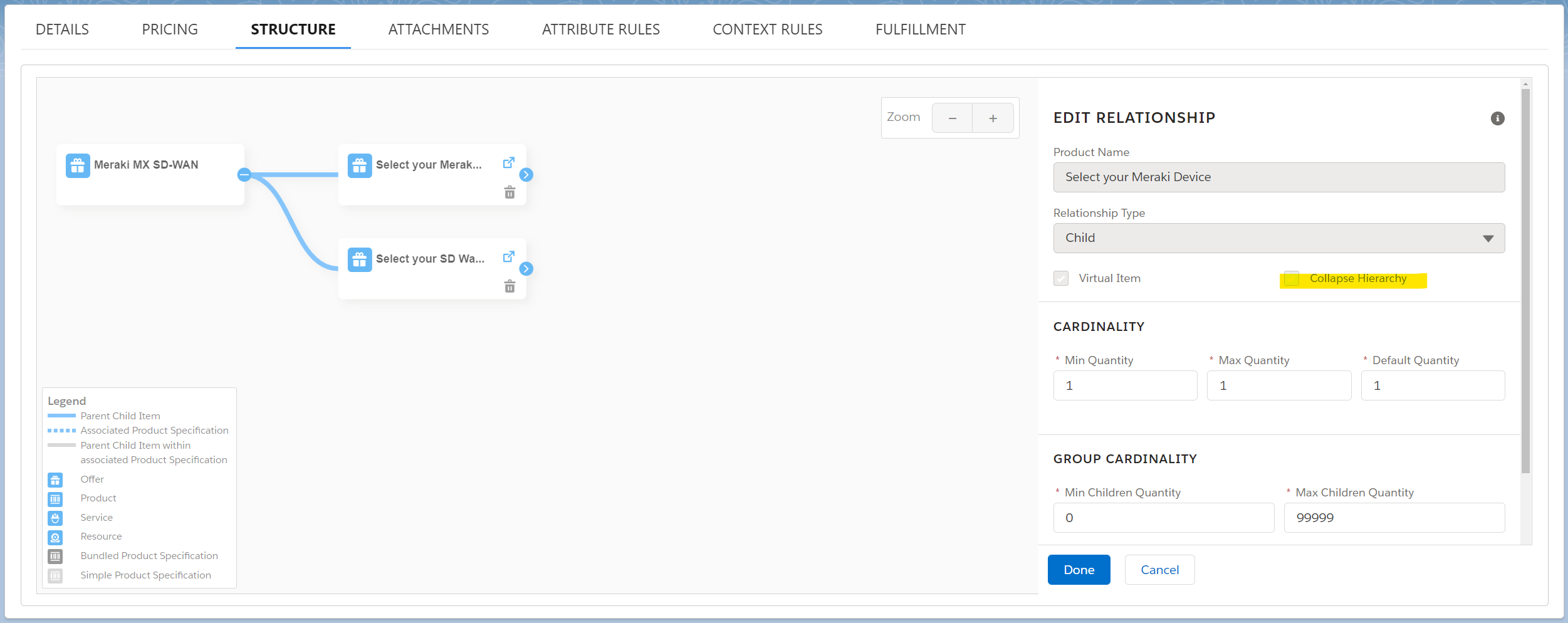Zoom in on the structure canvas
This screenshot has width=1568, height=623.
pos(993,118)
